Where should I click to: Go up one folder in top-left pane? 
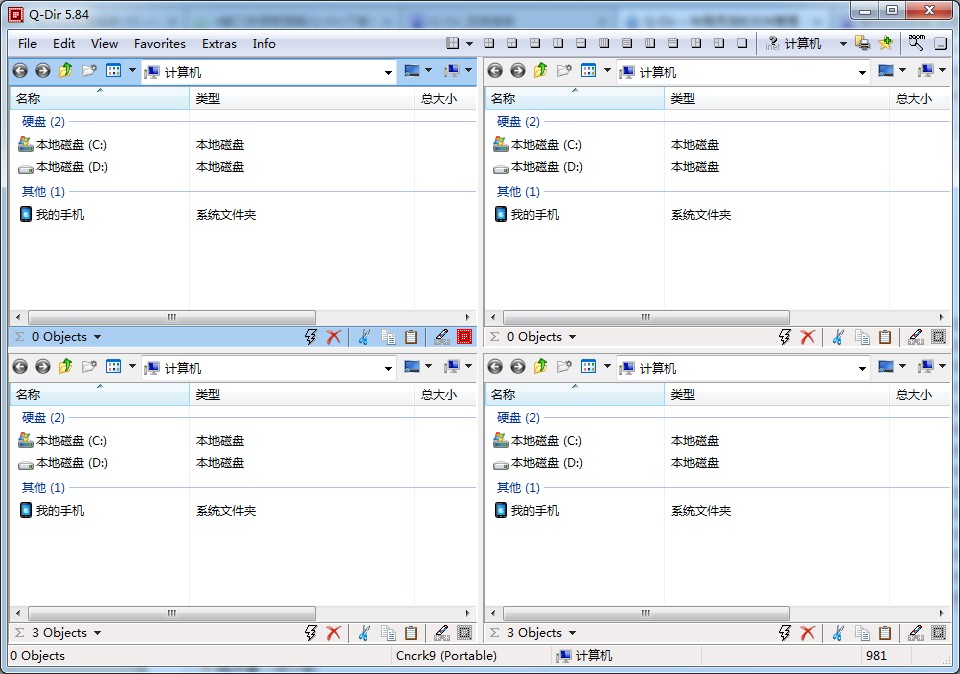[x=66, y=71]
